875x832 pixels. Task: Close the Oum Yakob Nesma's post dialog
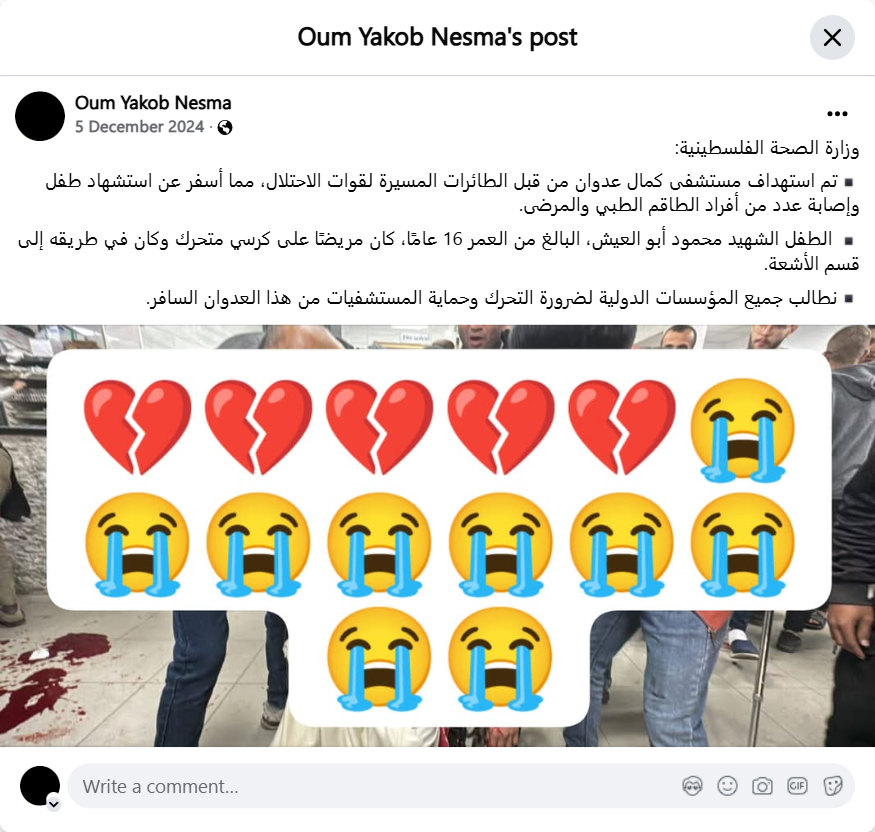pyautogui.click(x=832, y=38)
